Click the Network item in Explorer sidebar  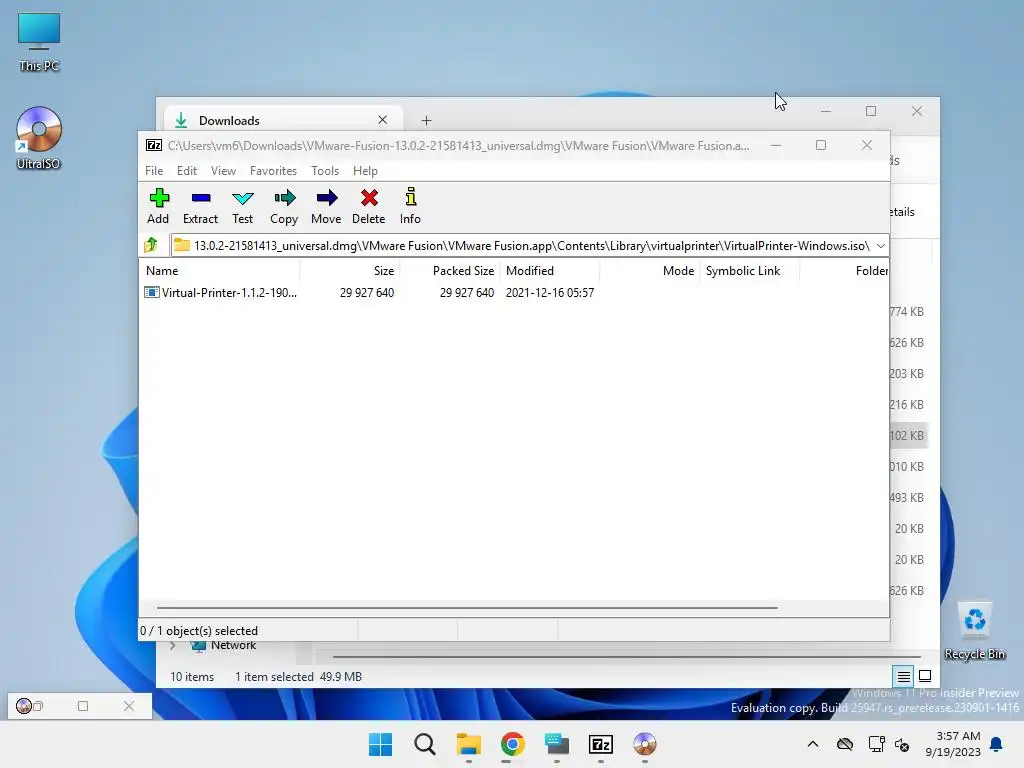tap(233, 645)
